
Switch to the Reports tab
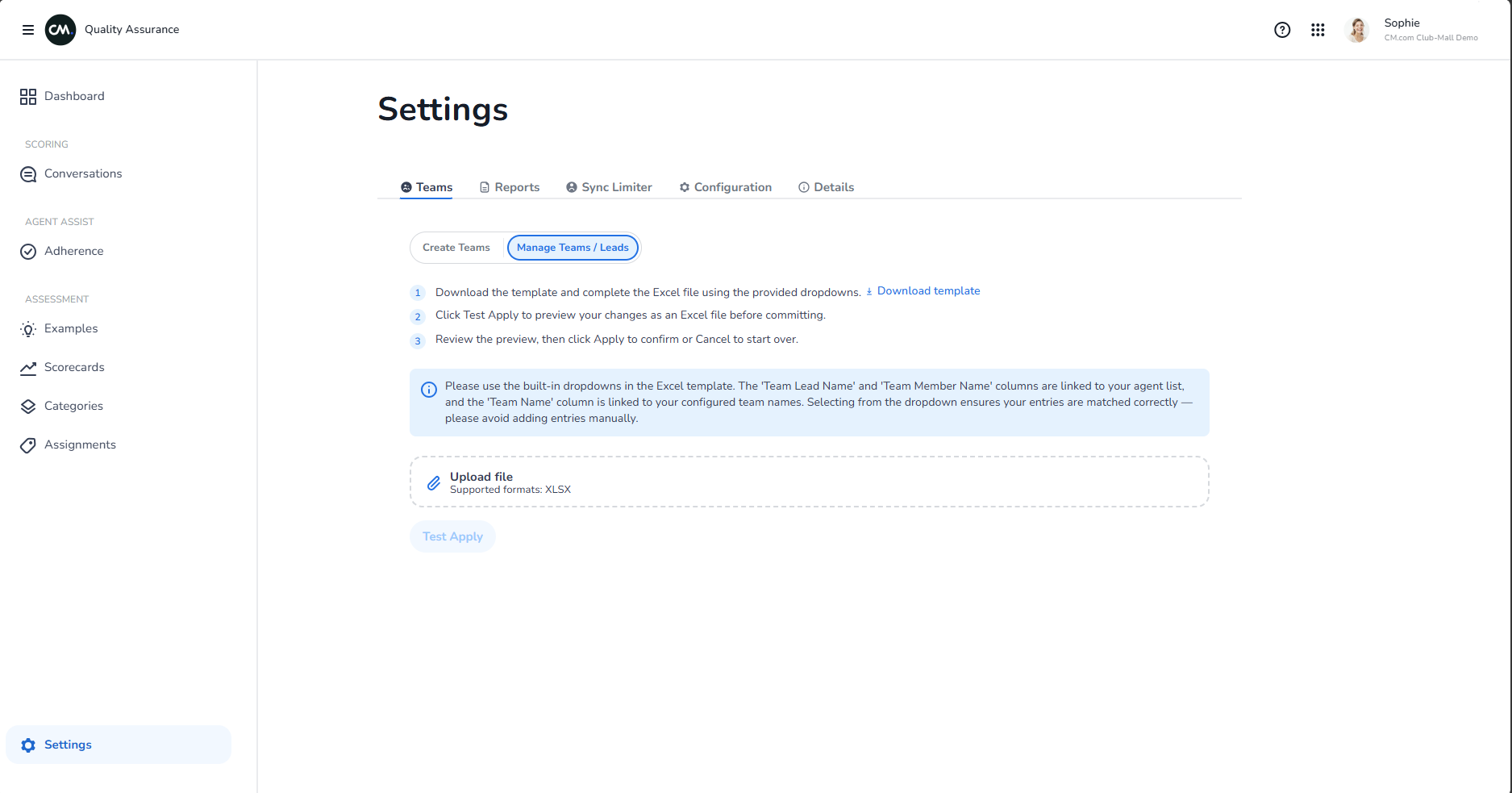[510, 187]
